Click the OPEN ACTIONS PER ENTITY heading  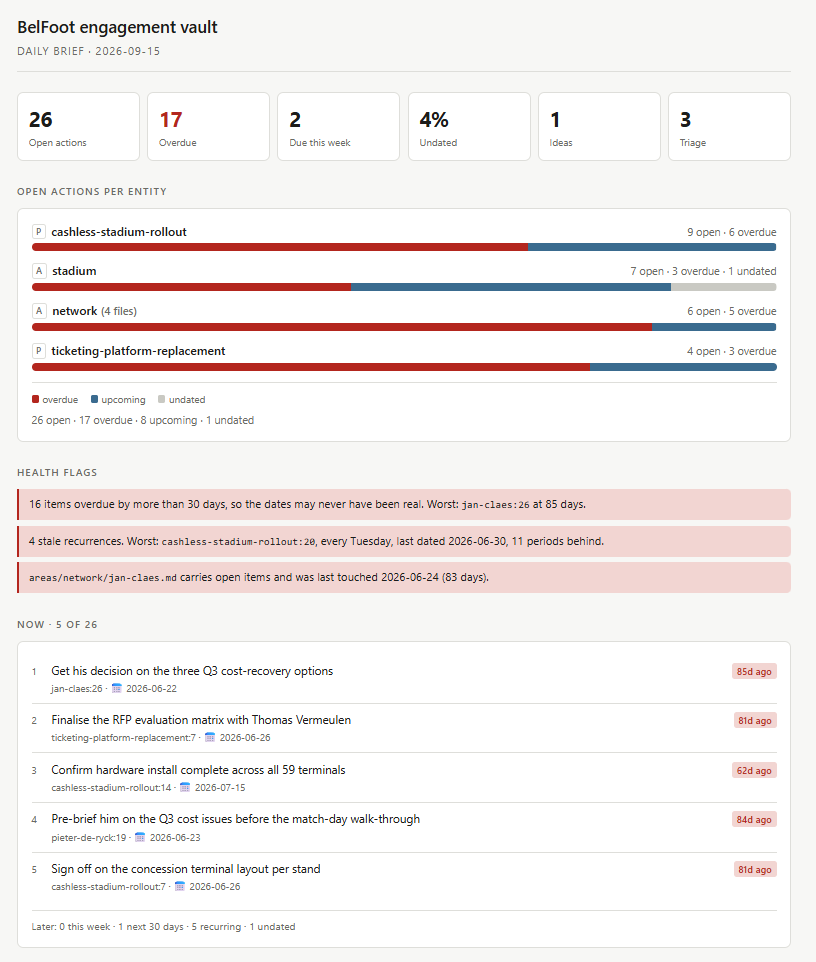(92, 191)
